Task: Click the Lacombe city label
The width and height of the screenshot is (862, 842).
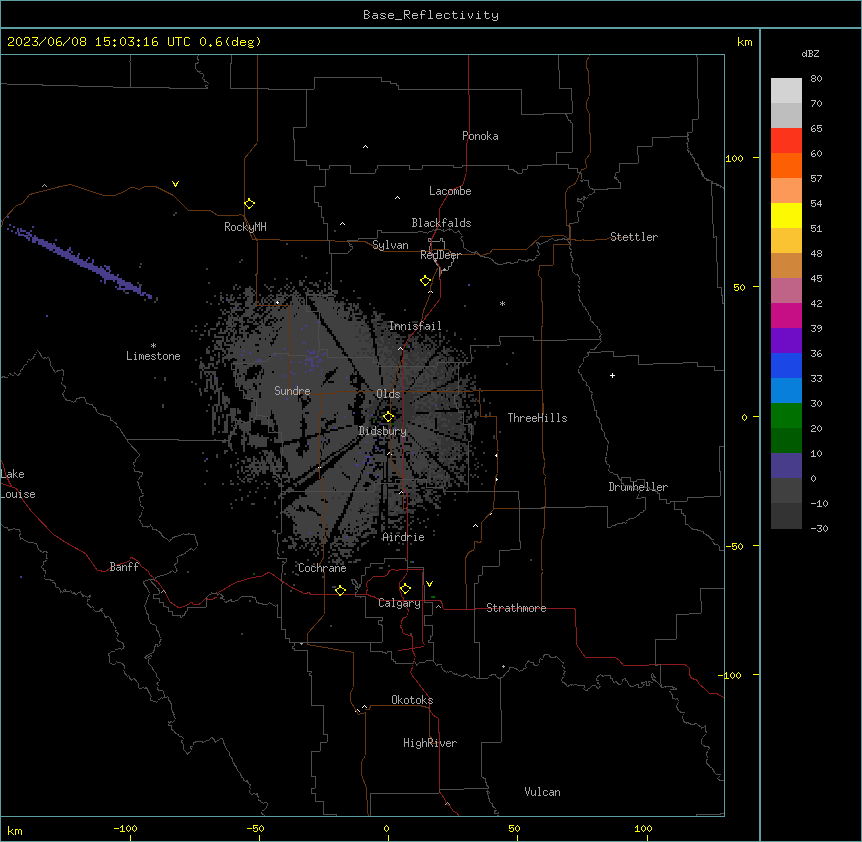Action: point(450,191)
